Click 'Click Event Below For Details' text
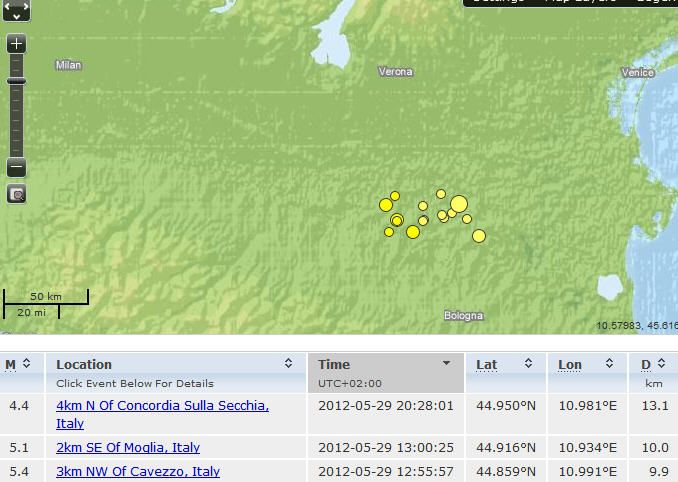The width and height of the screenshot is (678, 482). point(135,383)
